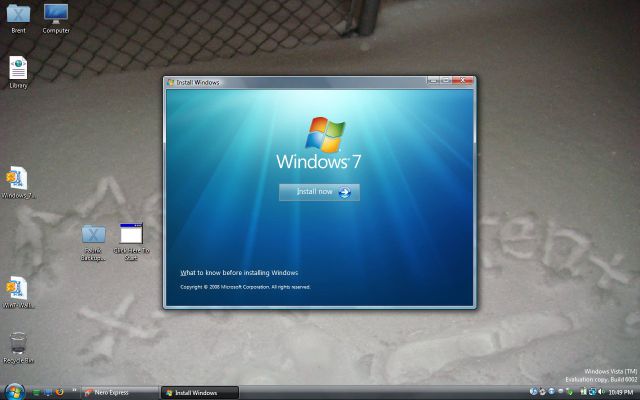Maximize the Install Windows window

coord(445,80)
